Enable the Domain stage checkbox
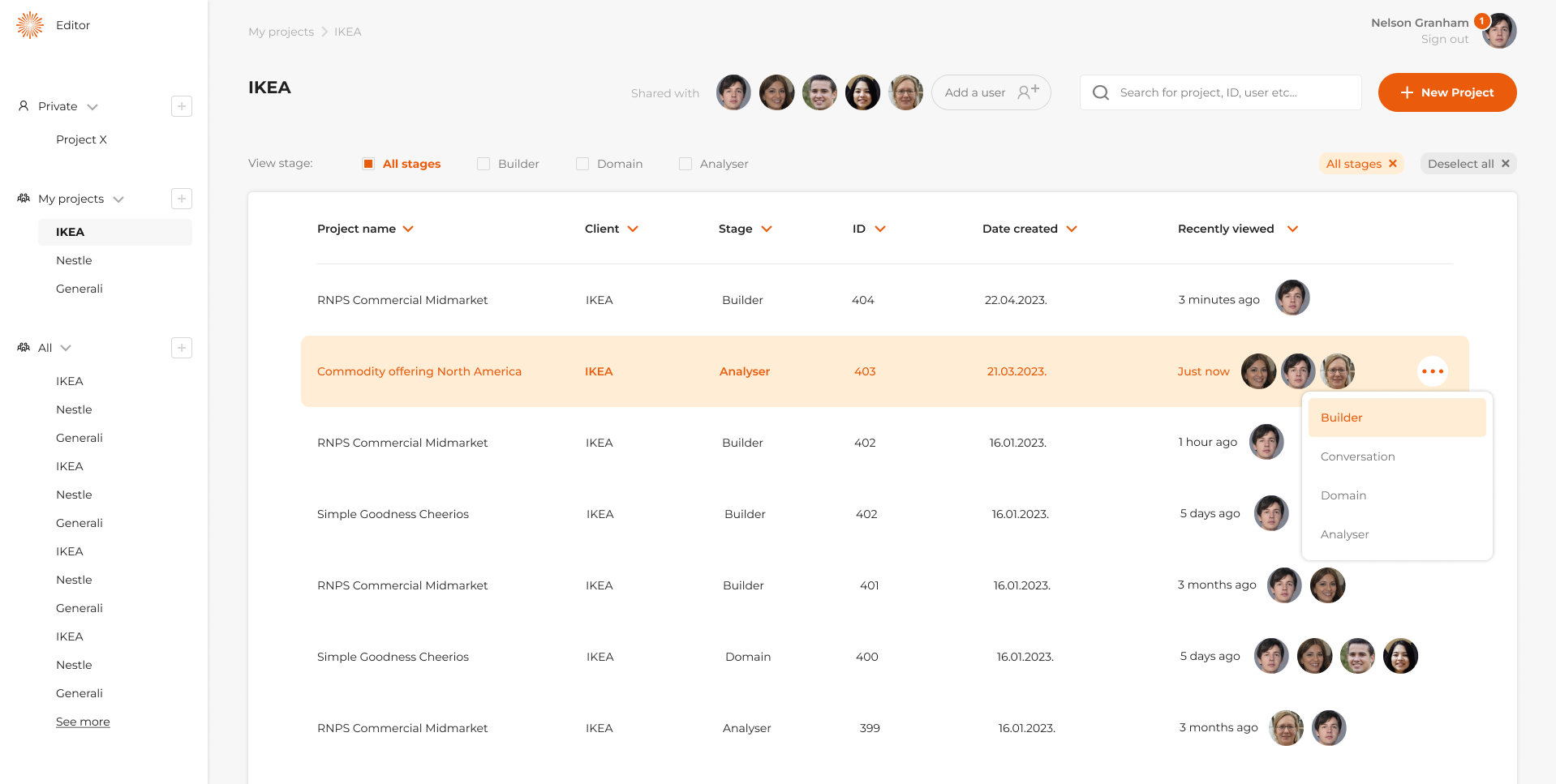The image size is (1556, 784). pos(582,164)
